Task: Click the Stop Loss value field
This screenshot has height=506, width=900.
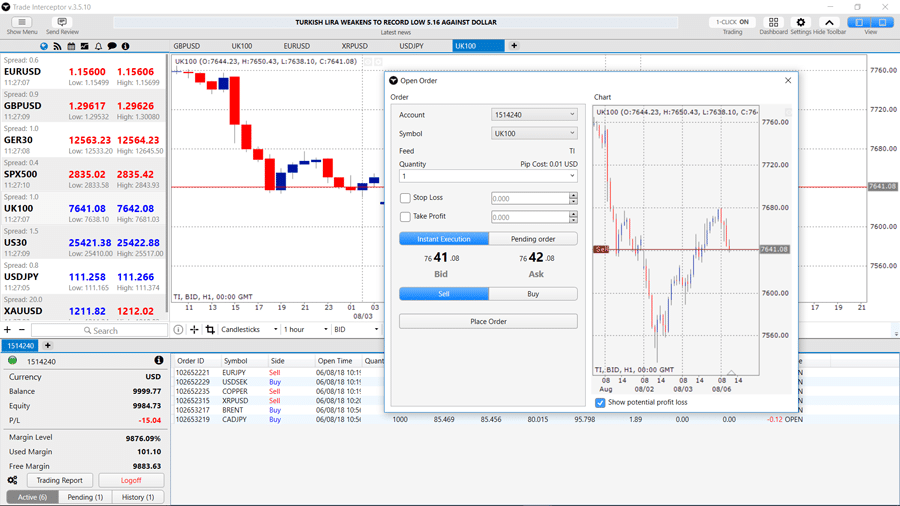Action: 530,198
